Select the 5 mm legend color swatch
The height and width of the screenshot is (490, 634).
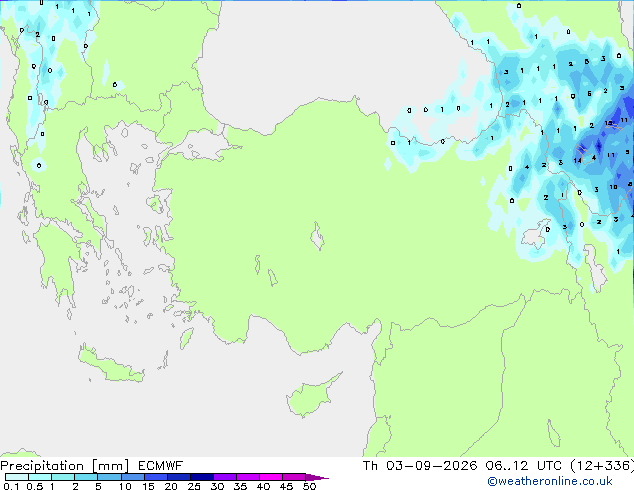109,477
